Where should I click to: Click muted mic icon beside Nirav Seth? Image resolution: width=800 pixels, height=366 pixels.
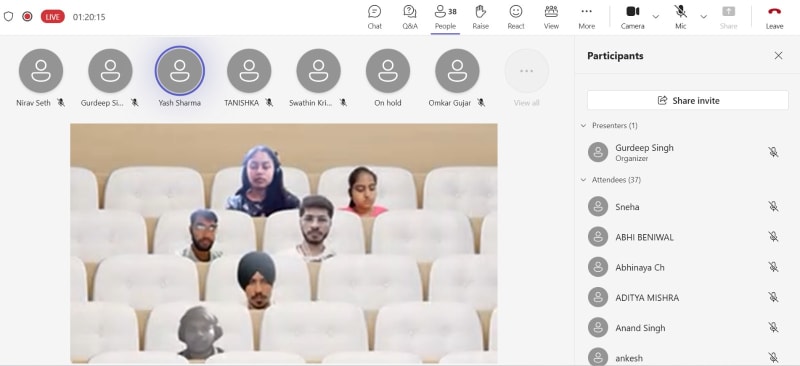click(x=61, y=103)
